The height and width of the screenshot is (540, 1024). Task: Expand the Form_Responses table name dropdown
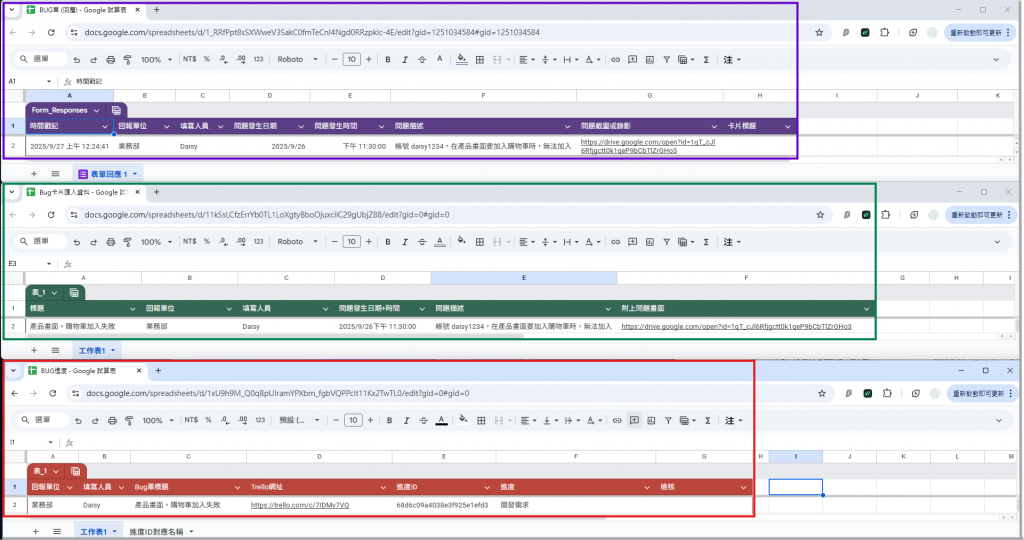coord(97,110)
